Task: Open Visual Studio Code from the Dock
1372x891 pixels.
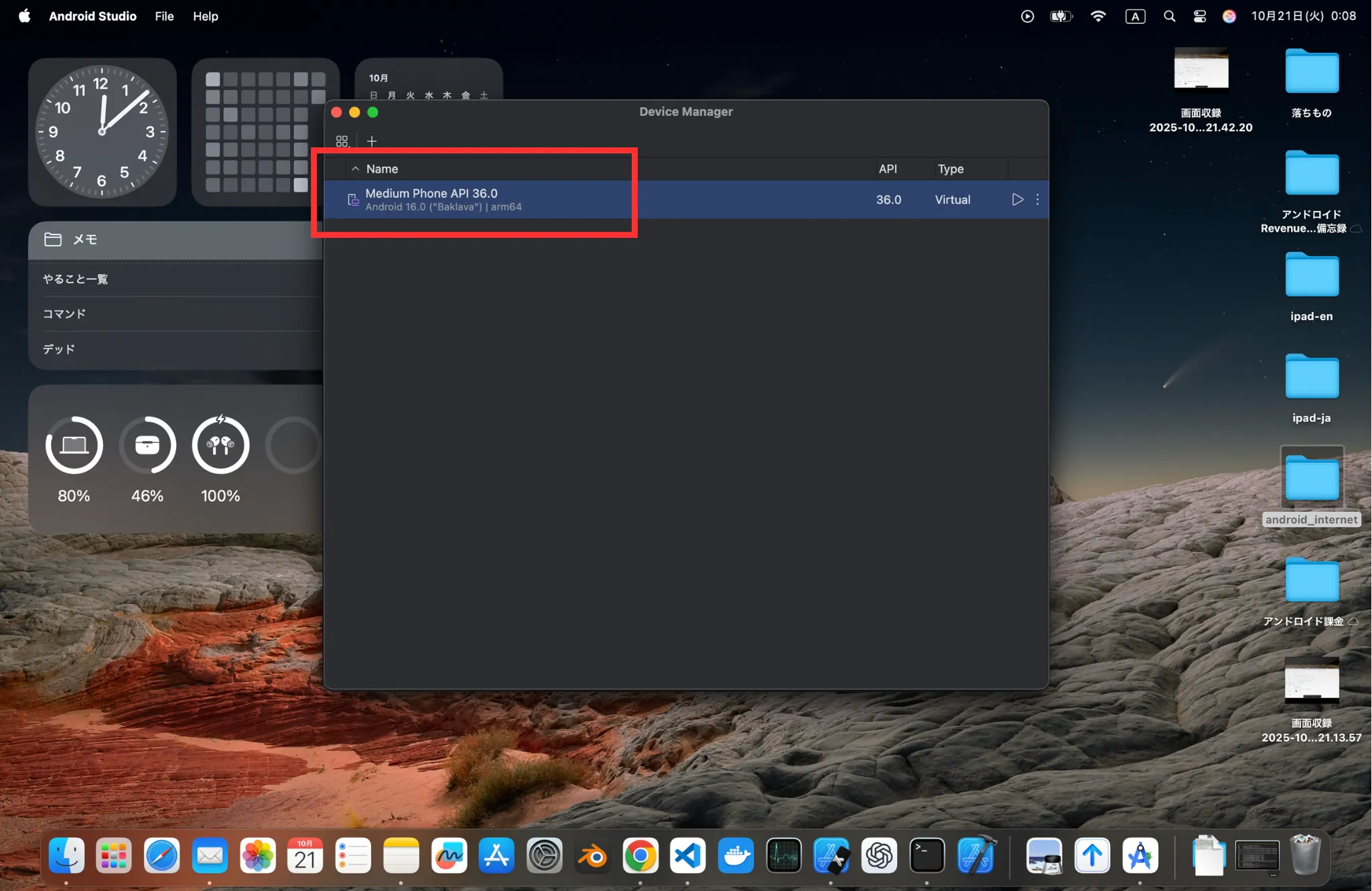Action: [x=687, y=855]
